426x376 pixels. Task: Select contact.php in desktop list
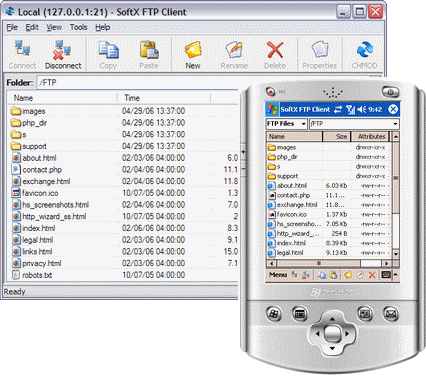click(x=37, y=170)
